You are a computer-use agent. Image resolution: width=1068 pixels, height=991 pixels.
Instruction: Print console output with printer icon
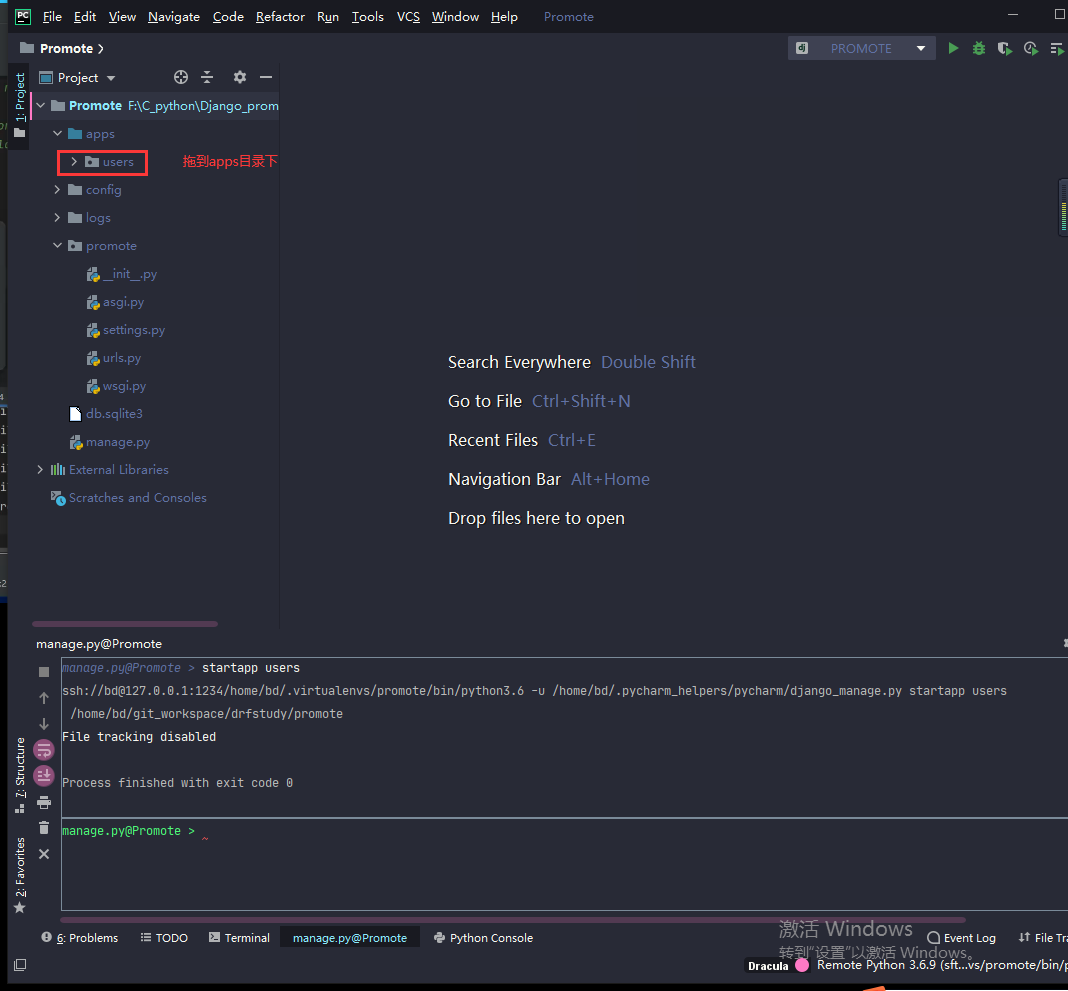[x=44, y=802]
